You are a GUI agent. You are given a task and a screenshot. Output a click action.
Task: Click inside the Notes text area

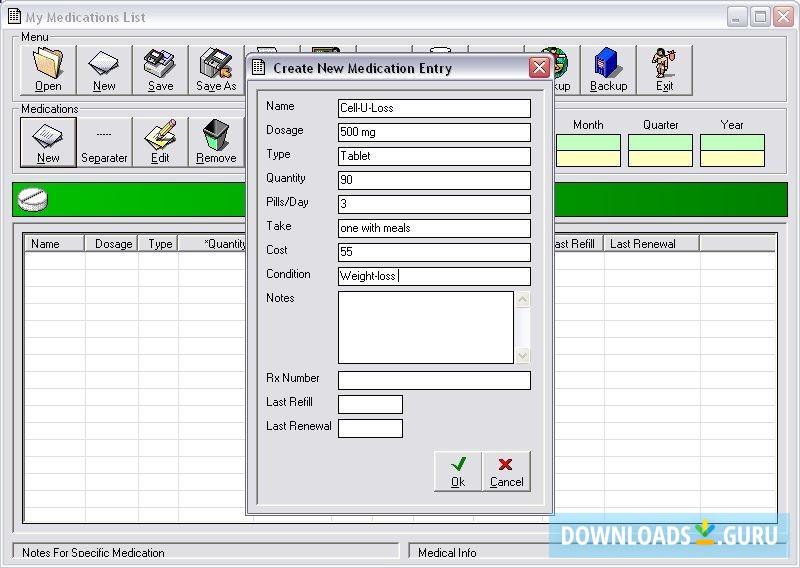(426, 327)
